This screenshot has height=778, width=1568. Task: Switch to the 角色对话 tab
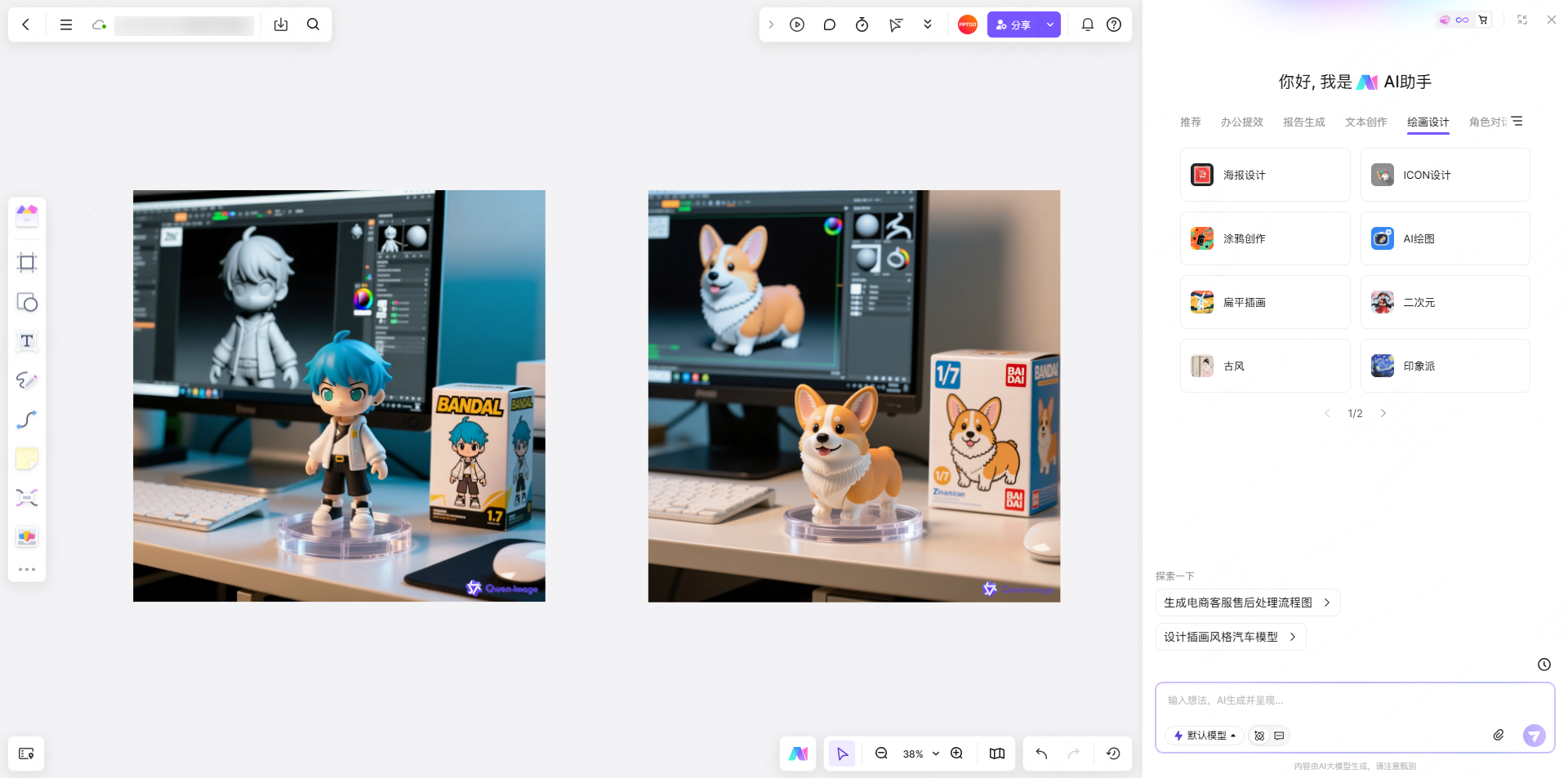[1488, 122]
